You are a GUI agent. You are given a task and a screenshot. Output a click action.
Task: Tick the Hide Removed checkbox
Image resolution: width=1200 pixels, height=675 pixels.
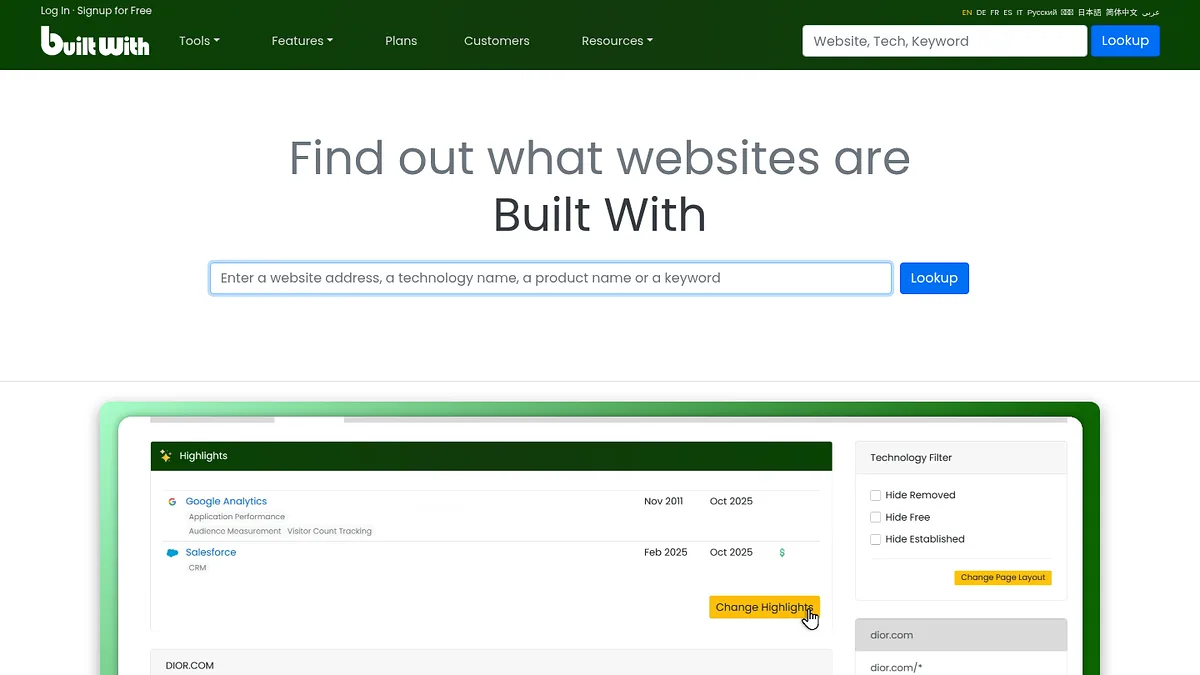pyautogui.click(x=875, y=495)
